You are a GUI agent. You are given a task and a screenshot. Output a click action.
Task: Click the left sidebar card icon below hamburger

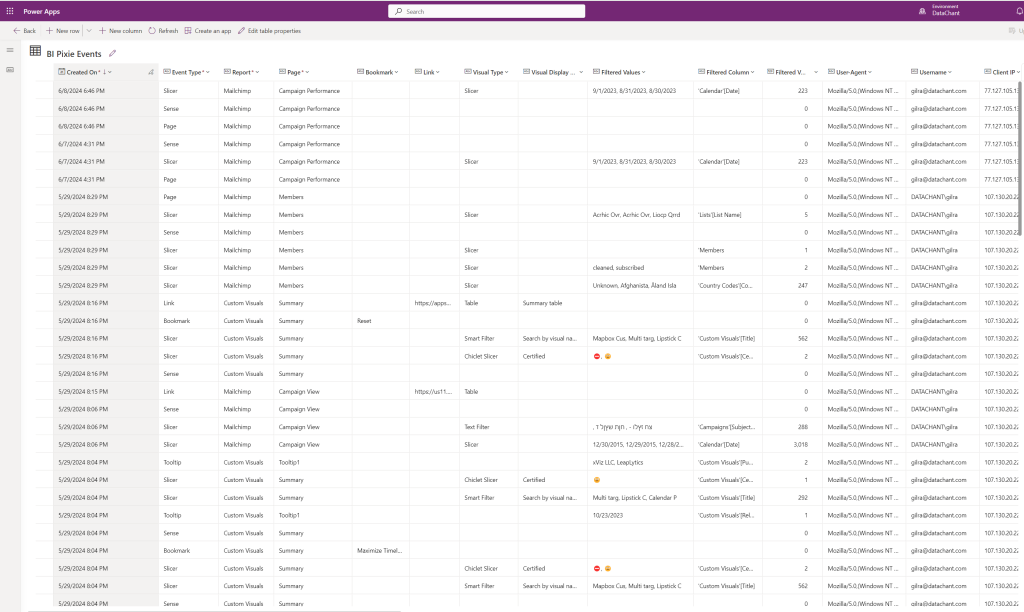pyautogui.click(x=10, y=70)
